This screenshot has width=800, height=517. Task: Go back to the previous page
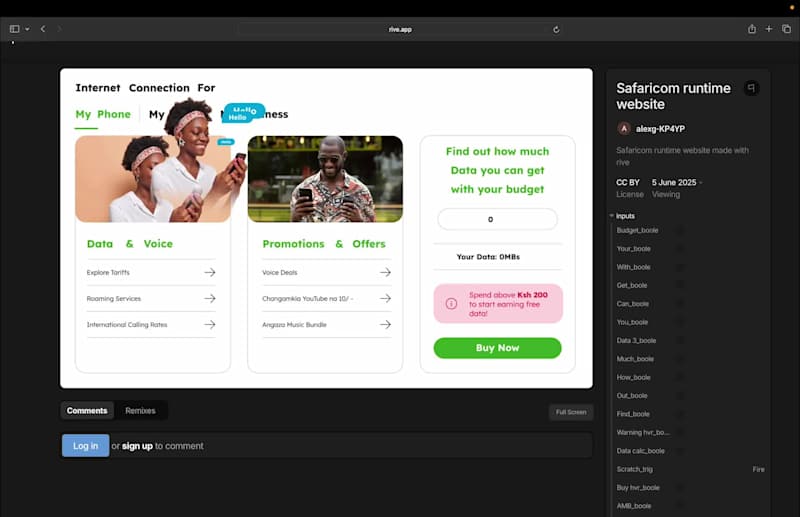pos(43,29)
